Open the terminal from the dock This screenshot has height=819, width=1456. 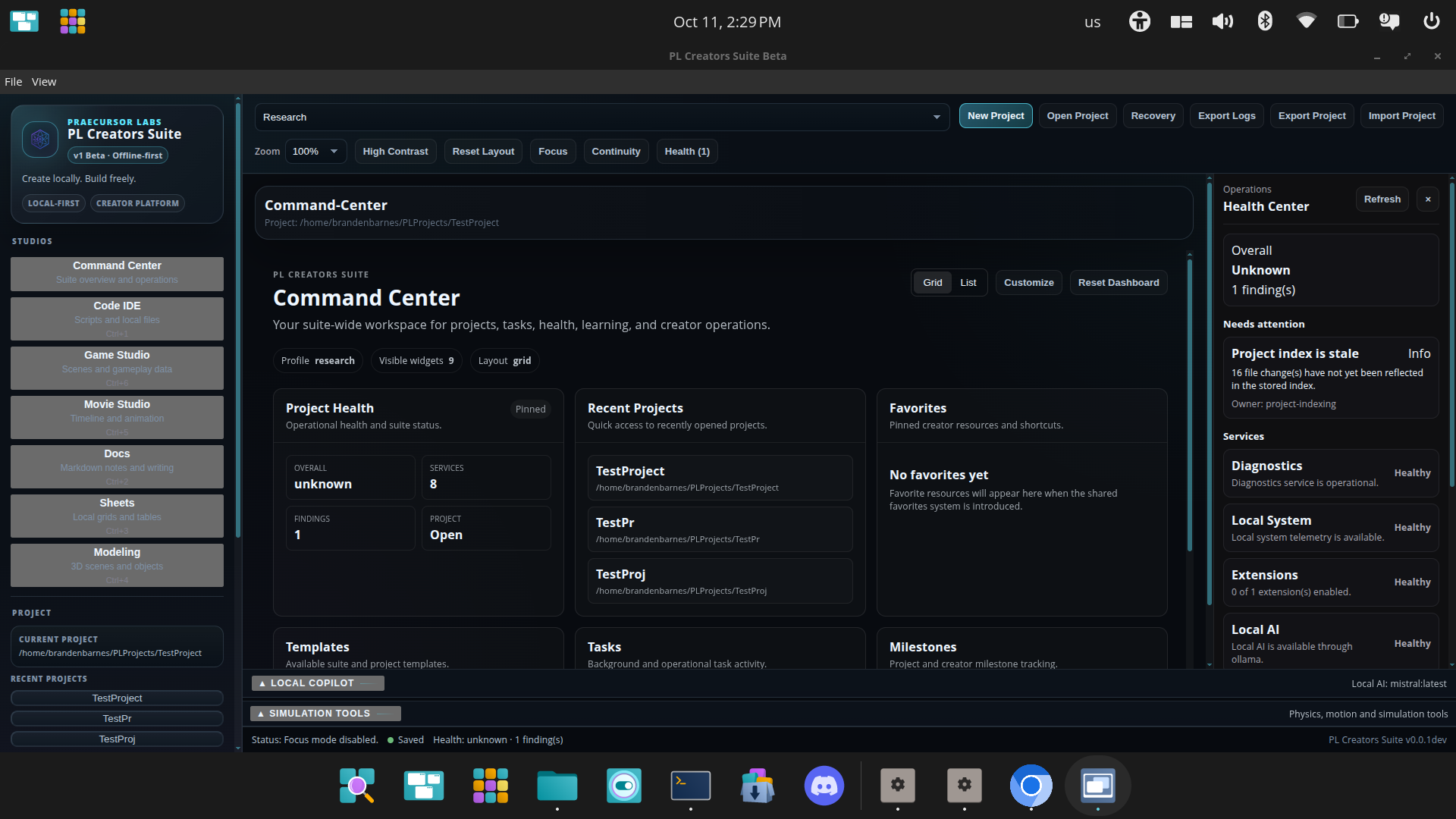tap(691, 786)
